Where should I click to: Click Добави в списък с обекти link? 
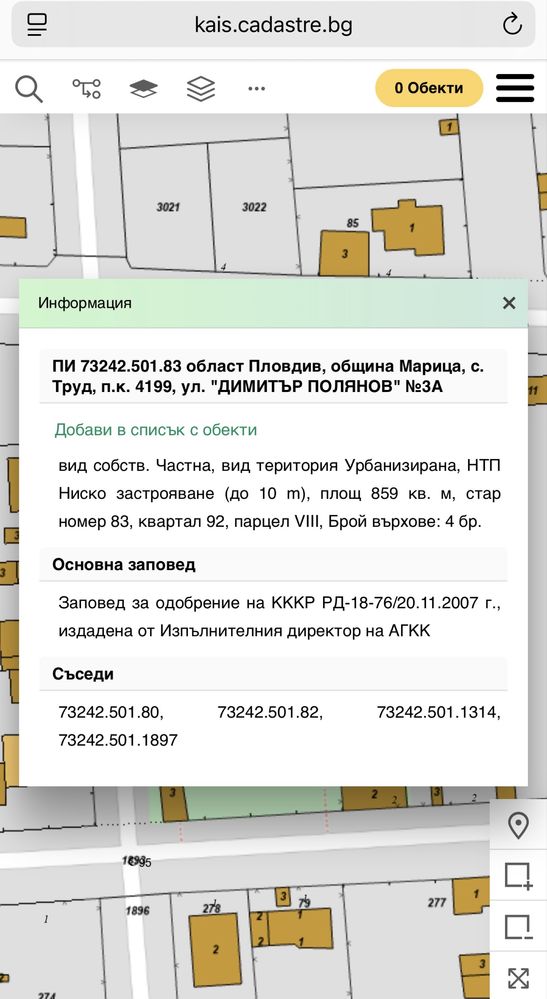click(155, 429)
